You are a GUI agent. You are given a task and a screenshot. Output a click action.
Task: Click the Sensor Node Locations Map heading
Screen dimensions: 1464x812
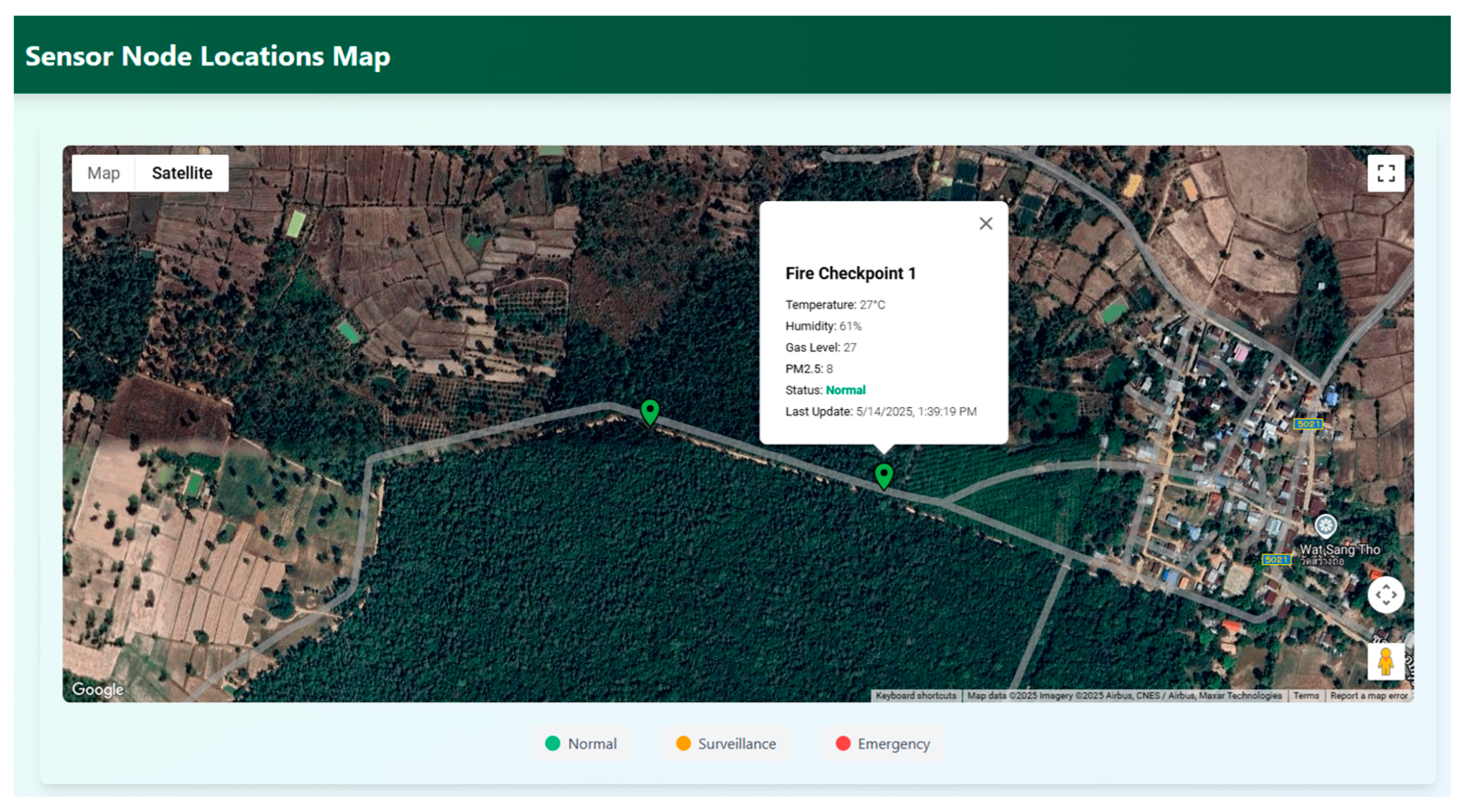208,56
